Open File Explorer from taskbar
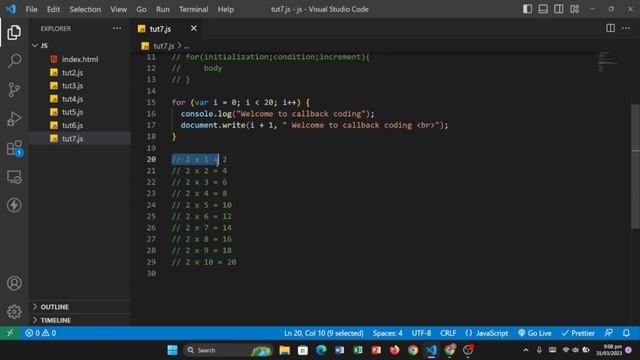This screenshot has width=640, height=360. click(284, 350)
